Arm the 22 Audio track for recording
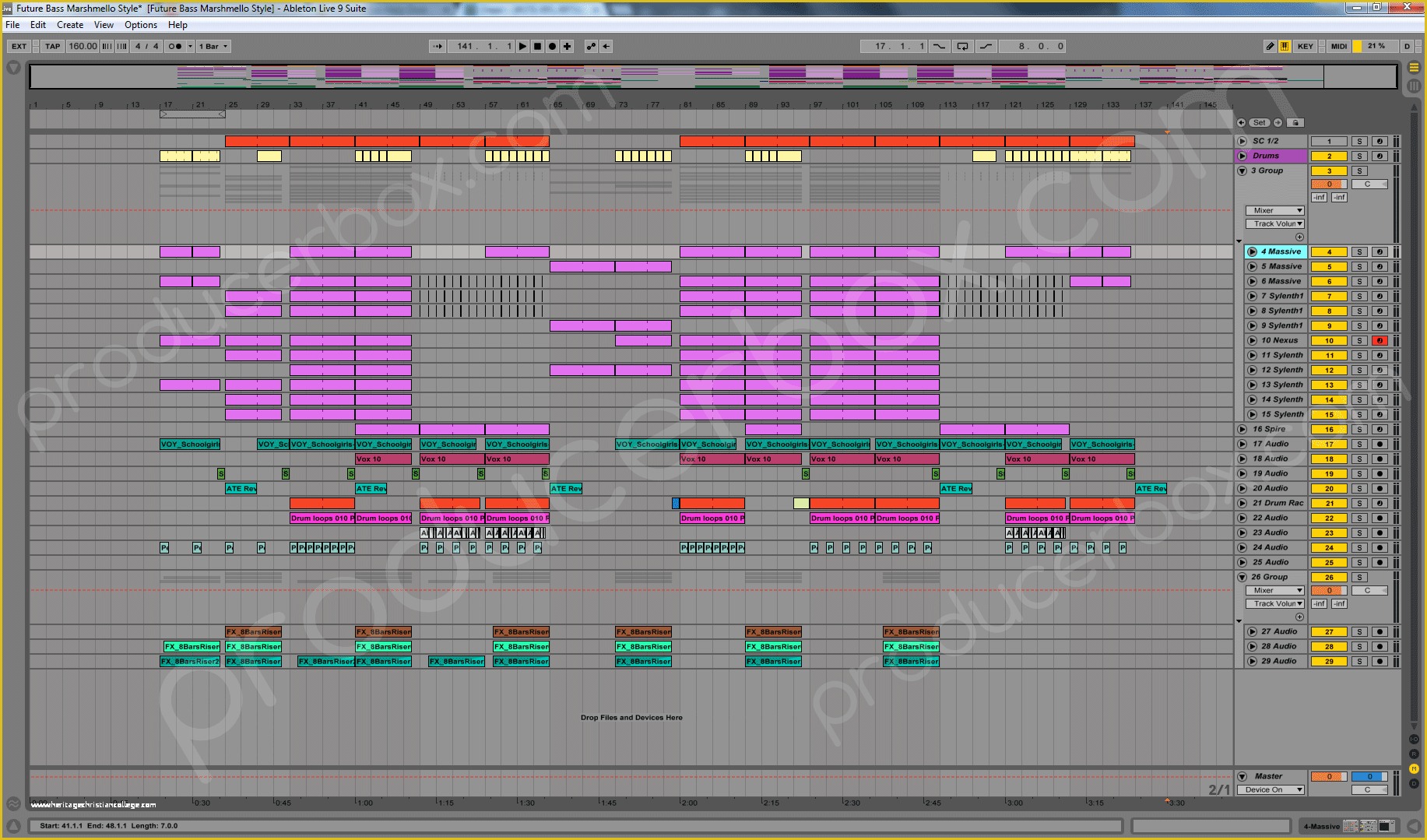 click(1380, 518)
